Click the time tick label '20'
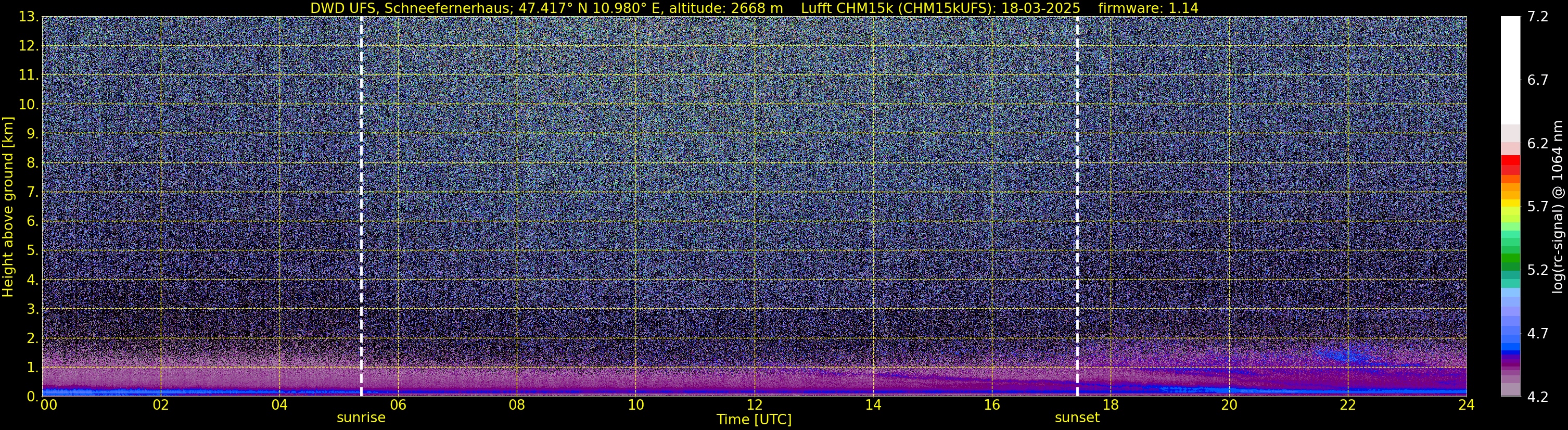 1229,405
